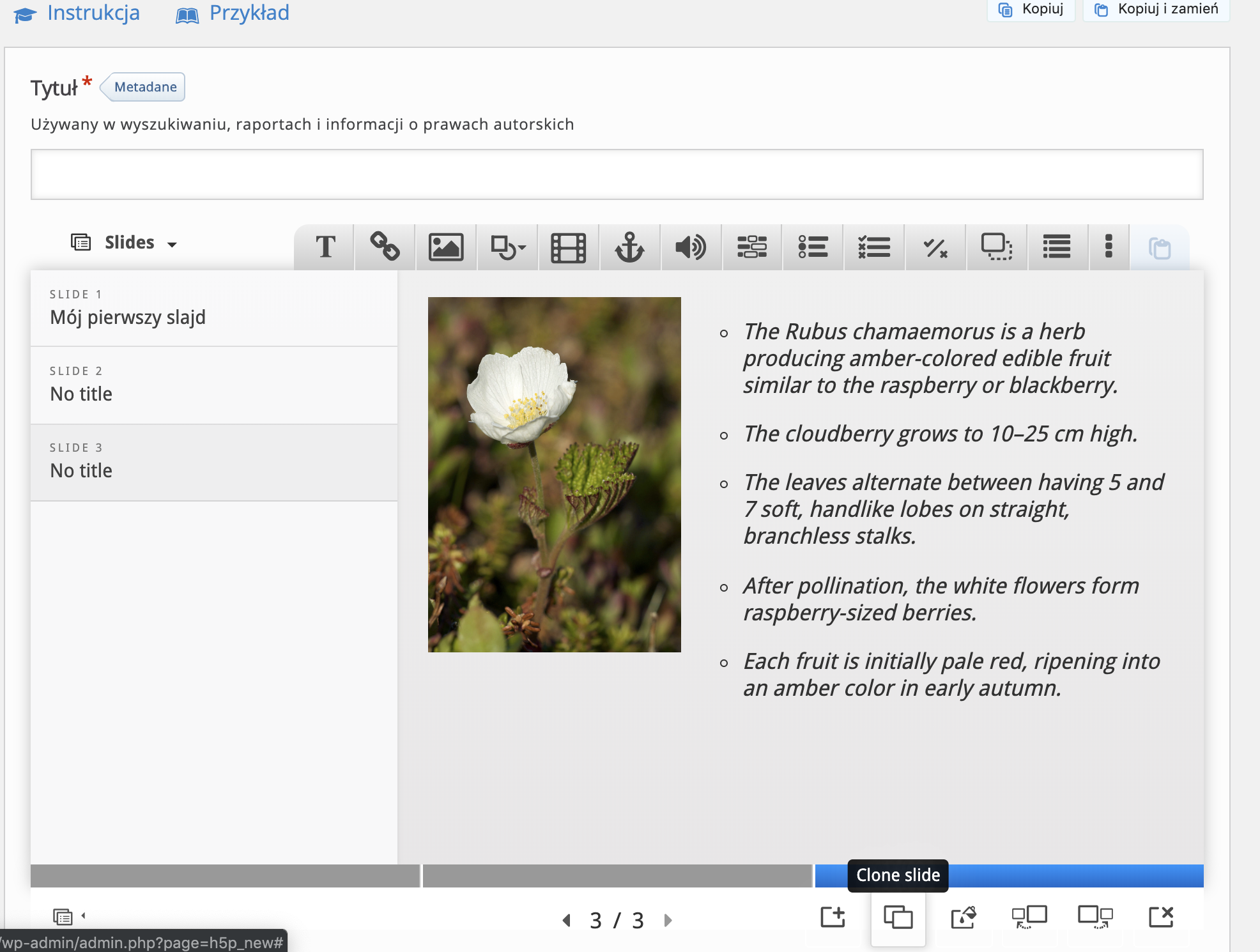The height and width of the screenshot is (952, 1260).
Task: Click the Metadane button
Action: [x=145, y=87]
